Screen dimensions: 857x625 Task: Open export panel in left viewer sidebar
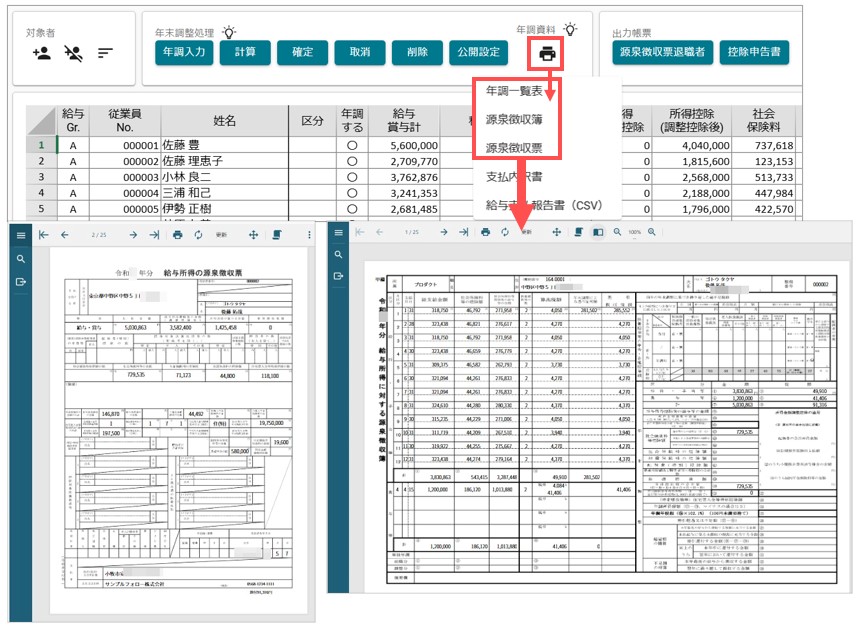pyautogui.click(x=21, y=282)
